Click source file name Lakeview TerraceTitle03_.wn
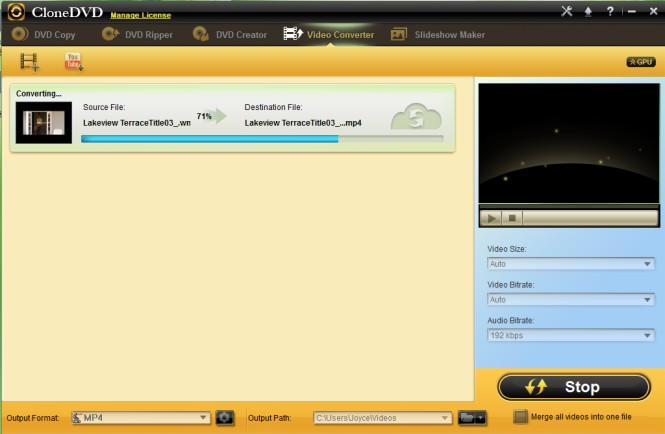Viewport: 665px width, 434px height. (x=137, y=123)
